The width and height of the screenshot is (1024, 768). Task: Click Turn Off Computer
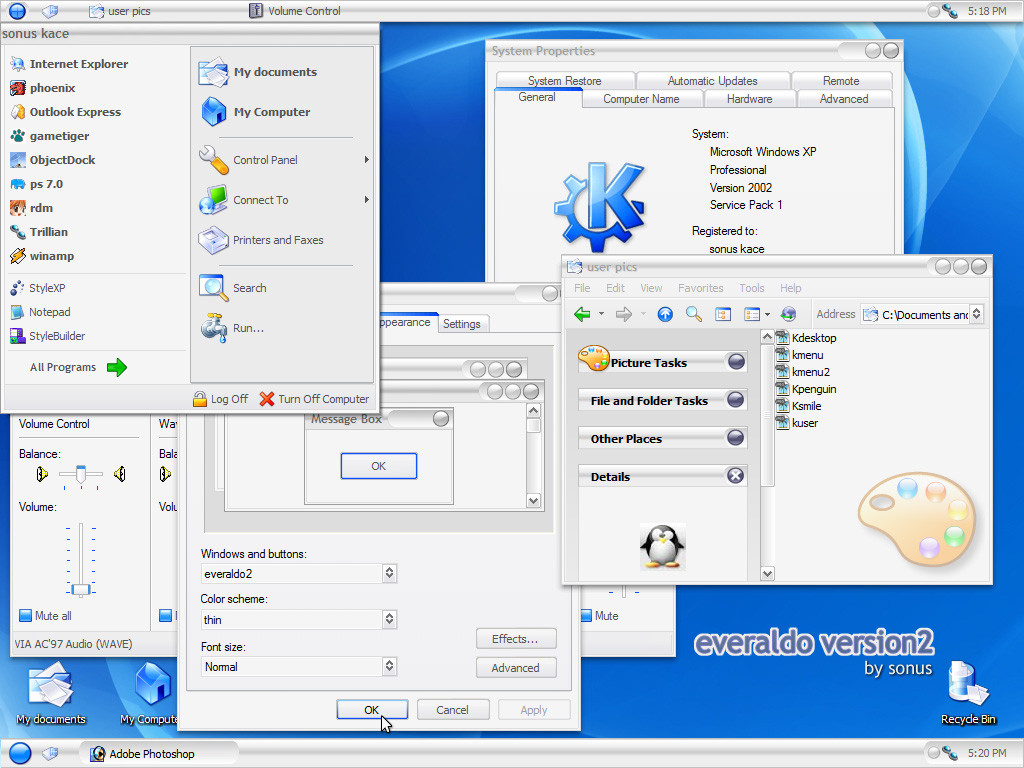coord(314,399)
